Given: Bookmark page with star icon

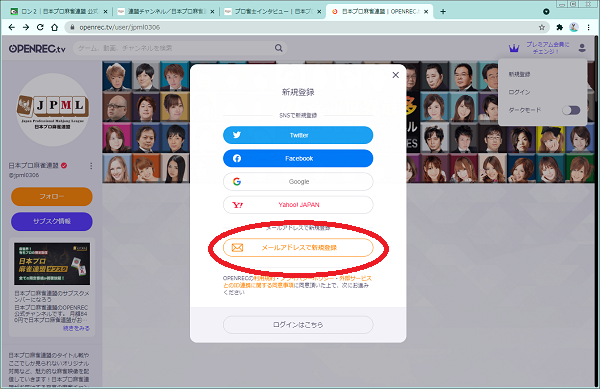Looking at the screenshot, I should (x=542, y=27).
